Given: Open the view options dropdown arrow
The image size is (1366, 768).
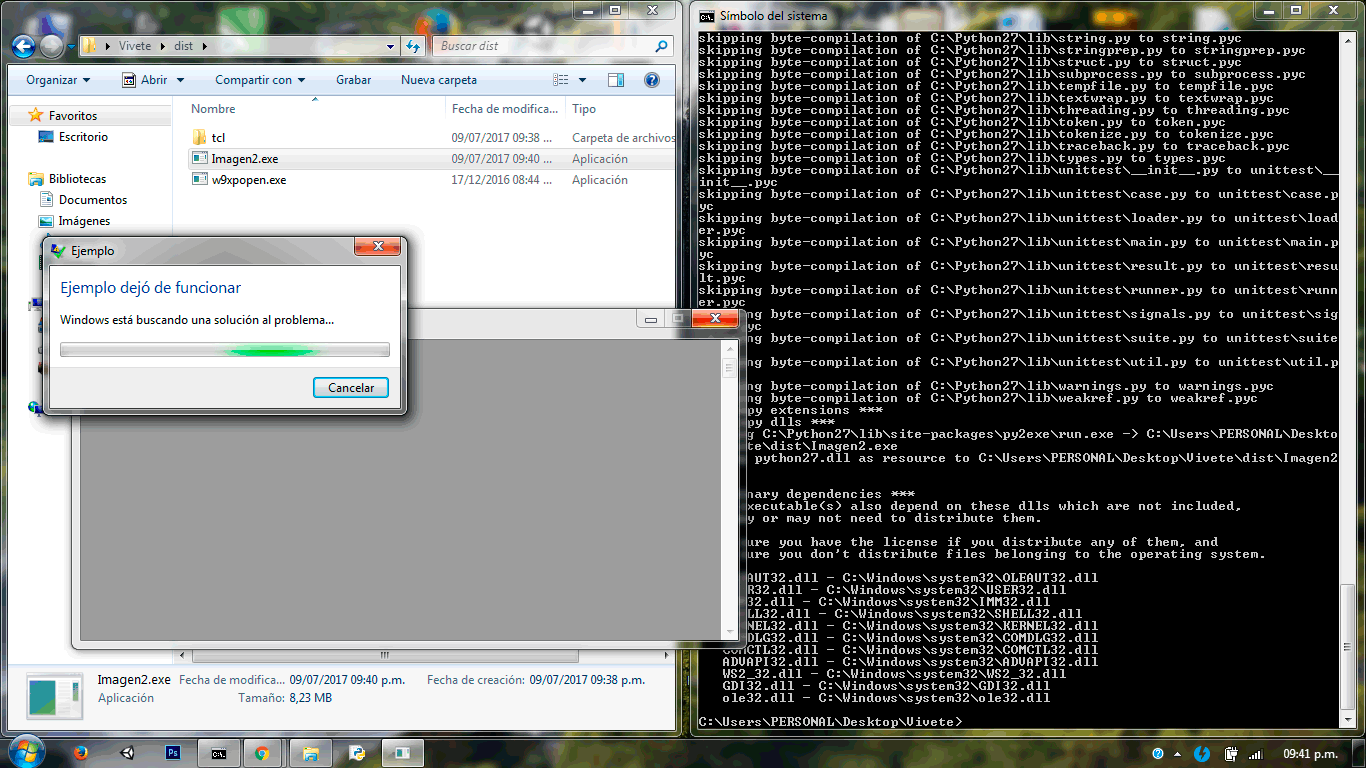Looking at the screenshot, I should (582, 80).
